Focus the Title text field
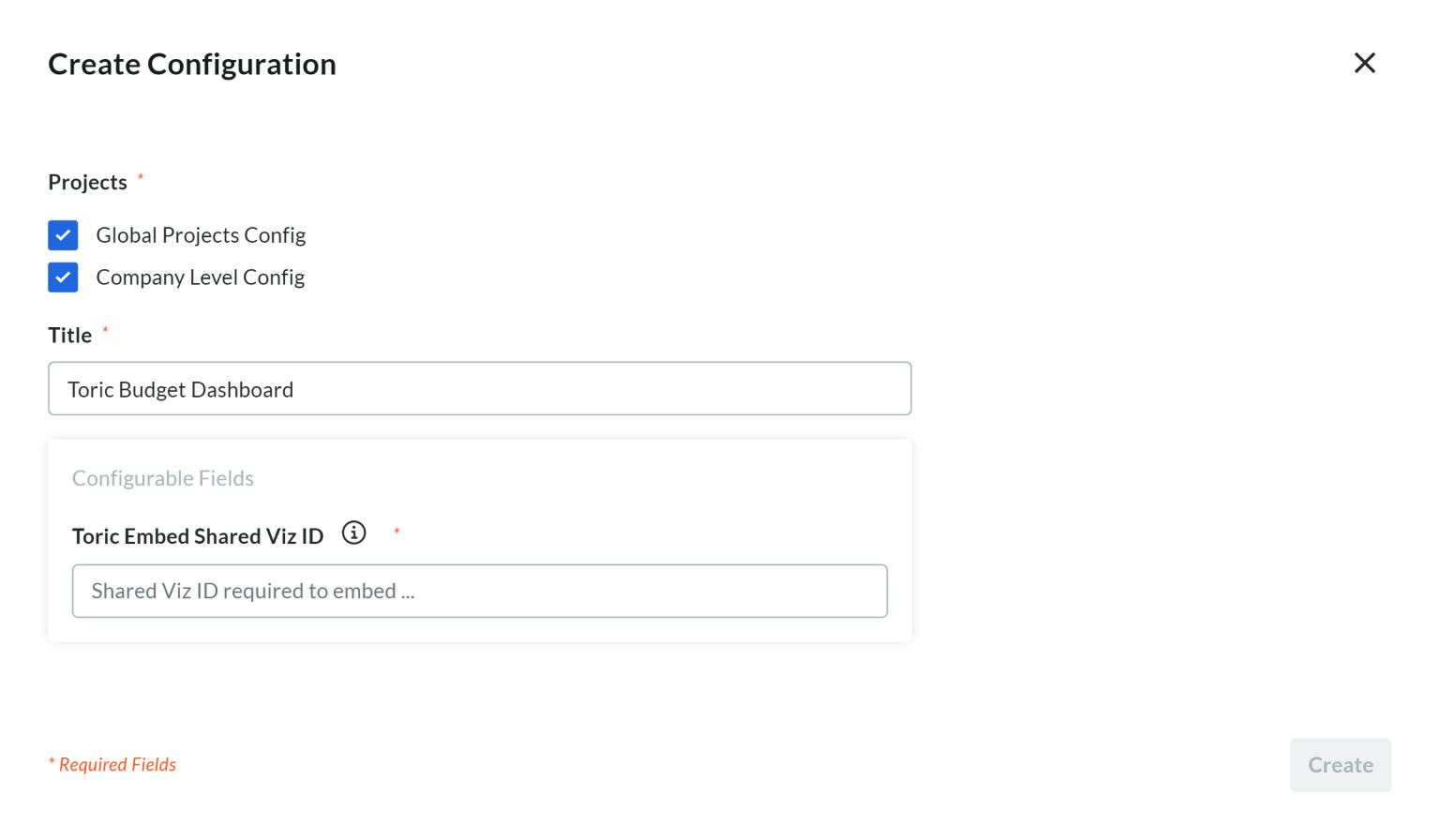Viewport: 1440px width, 840px height. (480, 388)
